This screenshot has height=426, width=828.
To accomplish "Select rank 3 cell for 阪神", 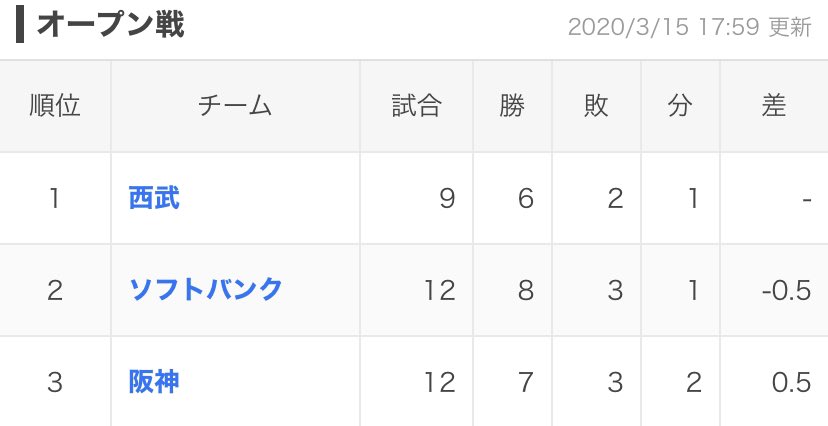I will point(55,382).
